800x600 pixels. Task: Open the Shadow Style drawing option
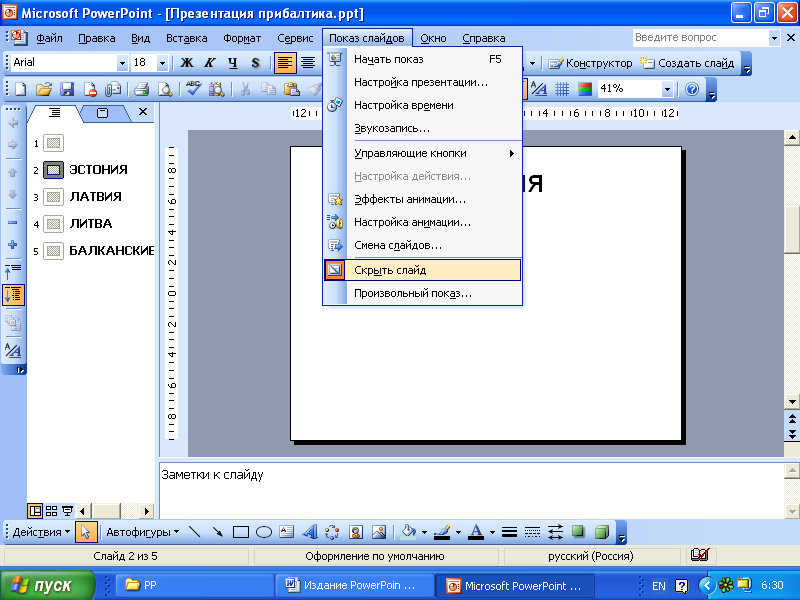coord(578,532)
